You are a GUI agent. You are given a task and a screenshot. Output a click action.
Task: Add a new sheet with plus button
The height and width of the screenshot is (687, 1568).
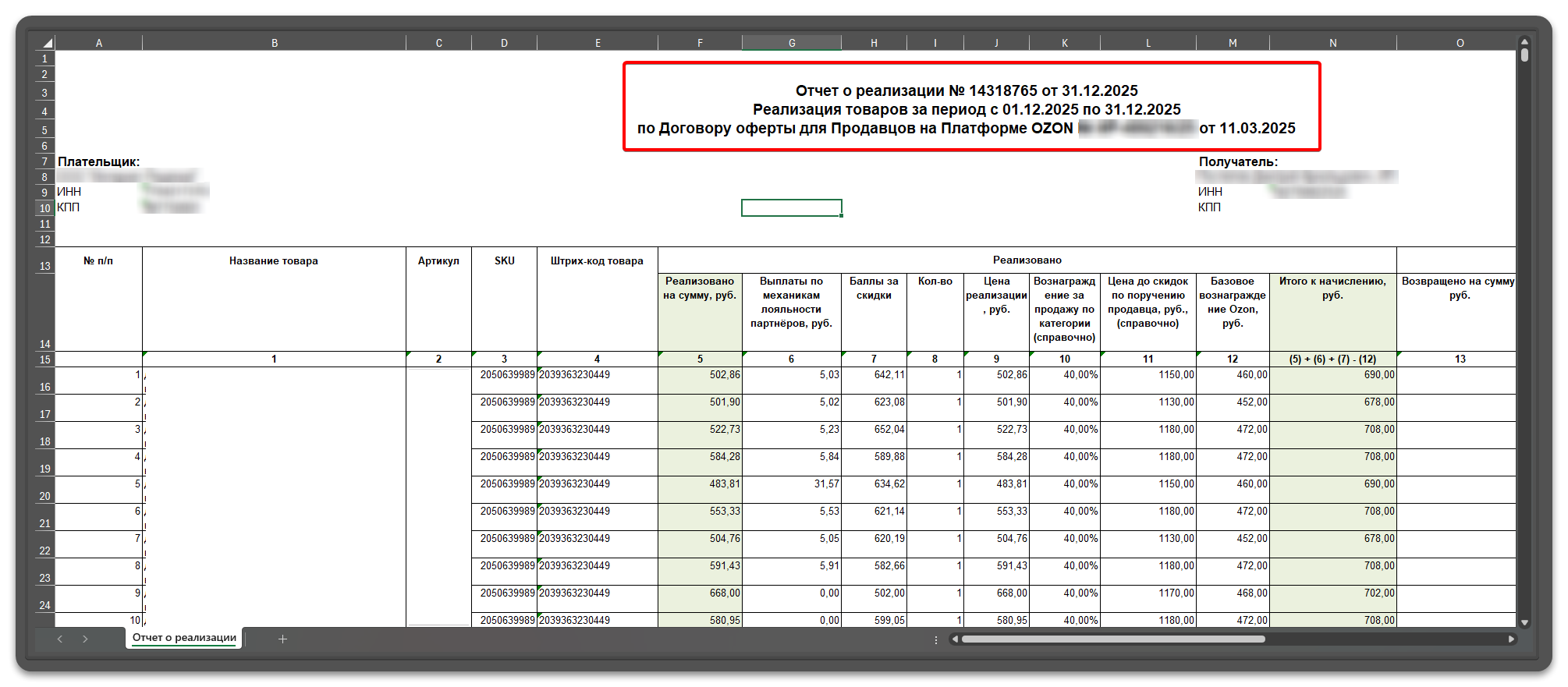[x=282, y=639]
